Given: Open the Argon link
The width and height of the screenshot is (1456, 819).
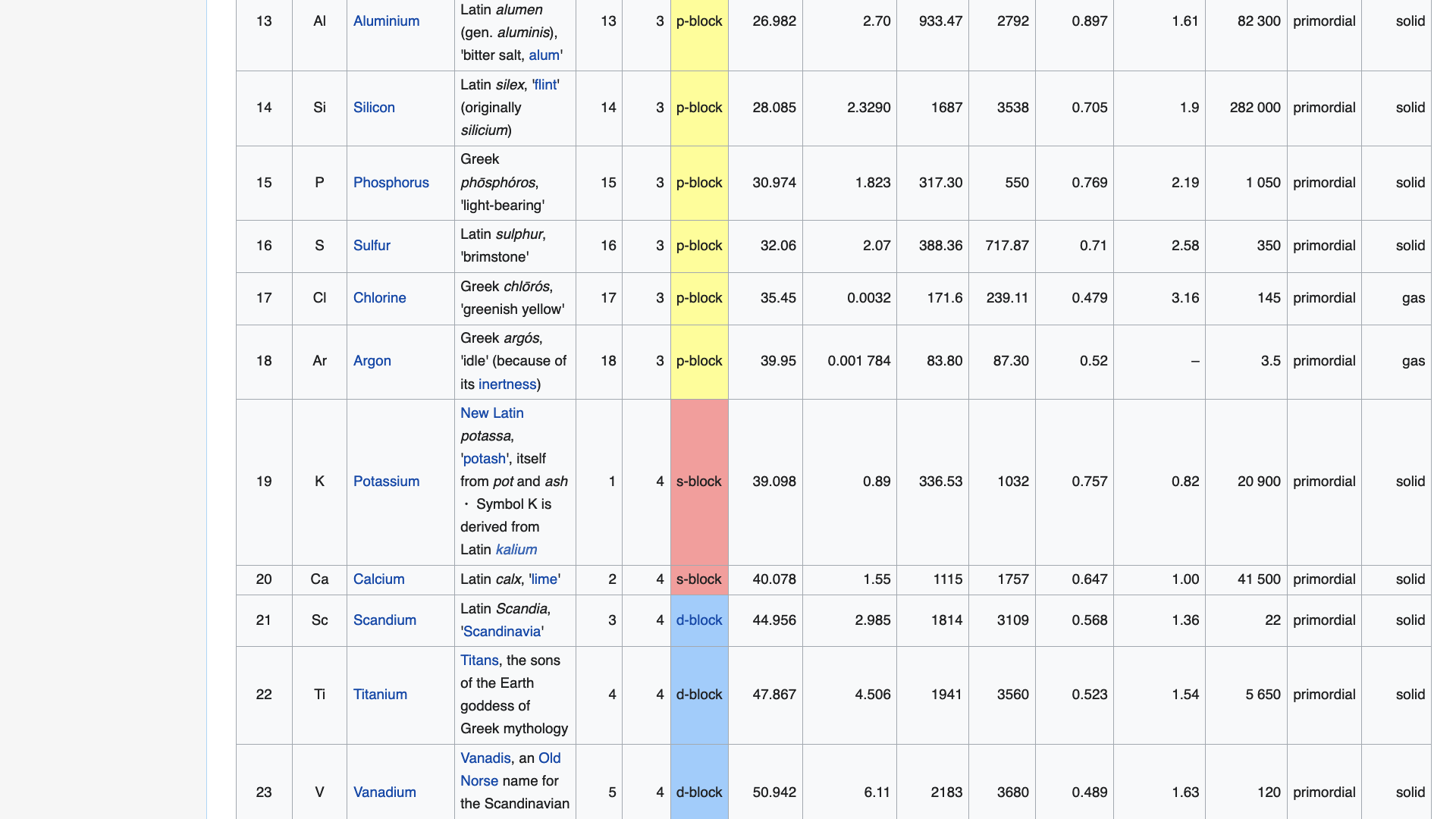Looking at the screenshot, I should [x=372, y=361].
